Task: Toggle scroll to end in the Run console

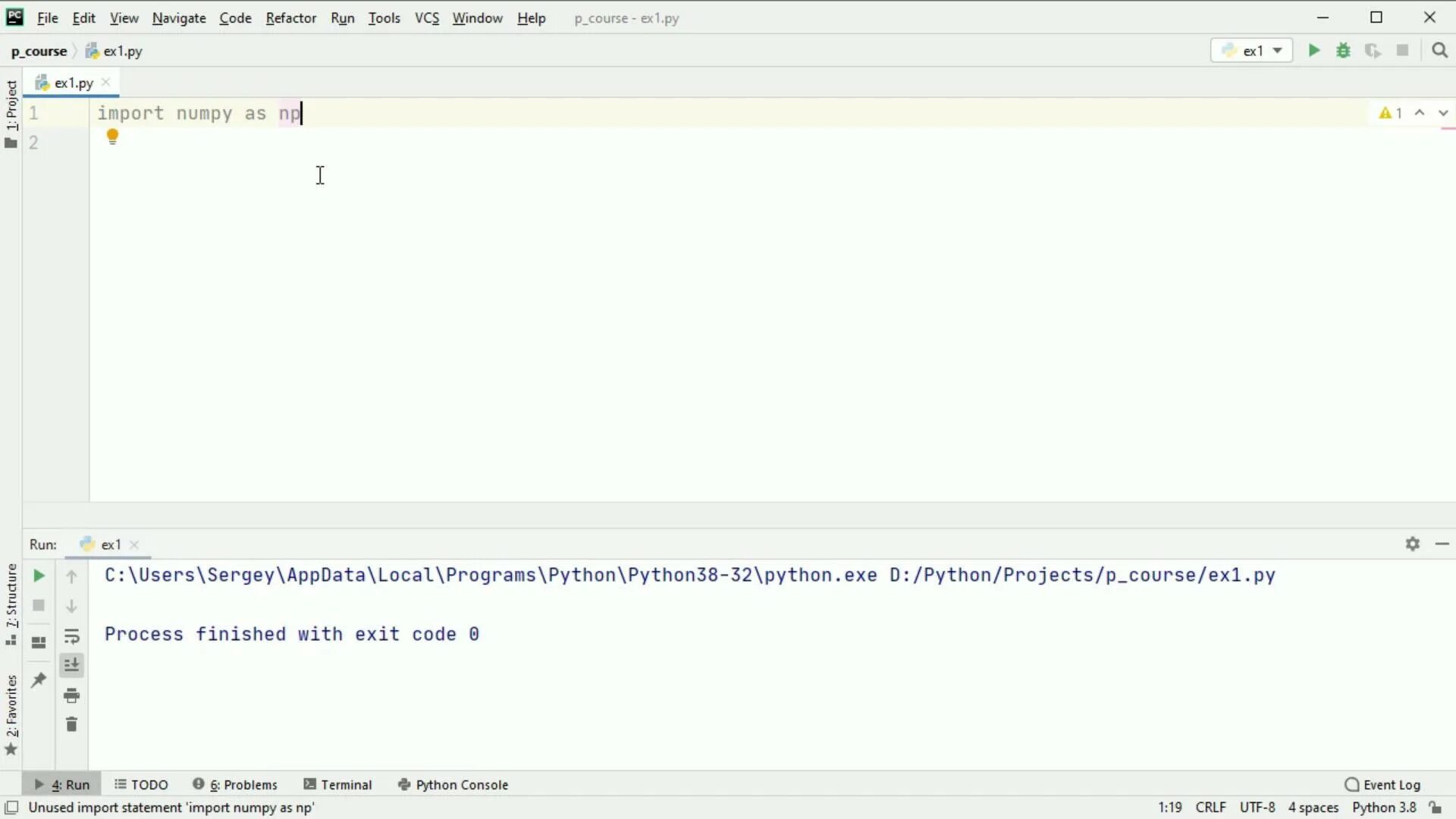Action: point(71,666)
